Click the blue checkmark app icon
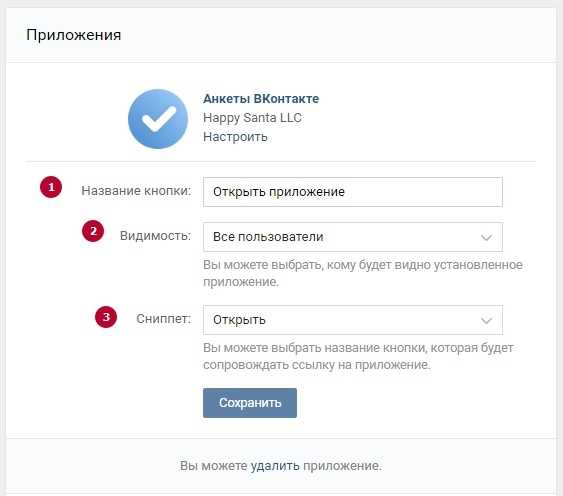 pyautogui.click(x=158, y=119)
